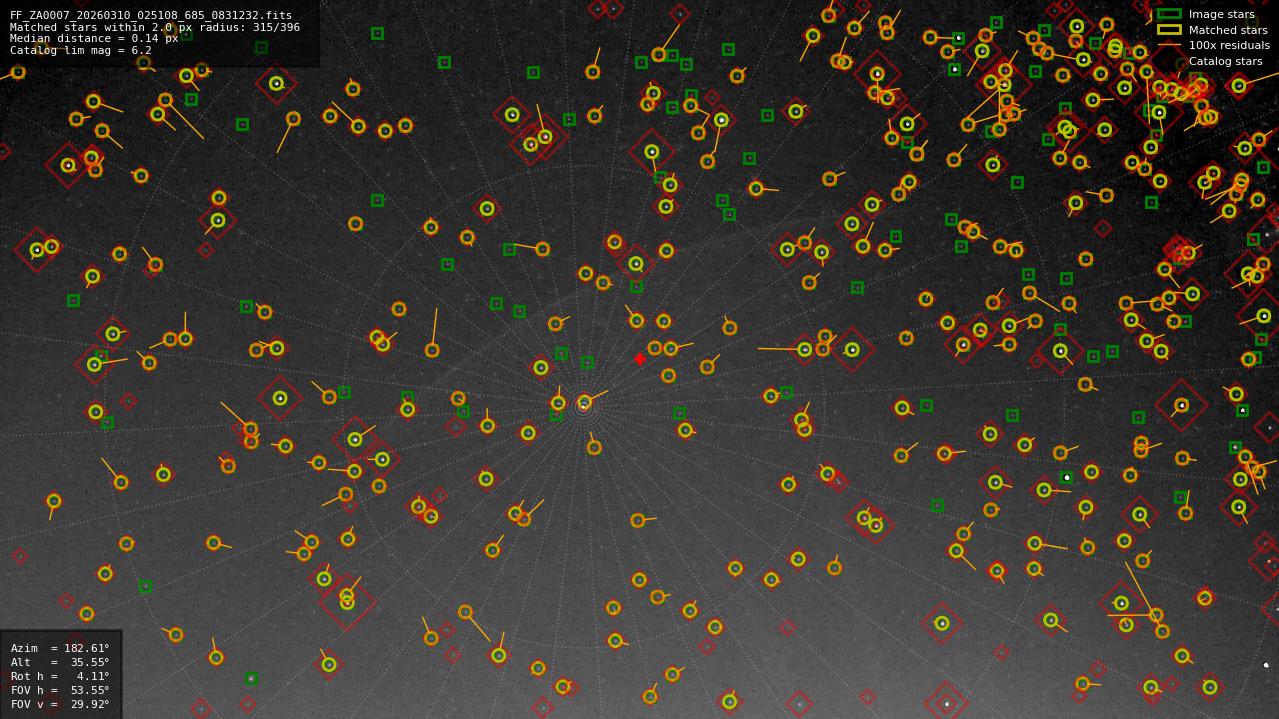Select the 'Catalog stars' legend label
Viewport: 1279px width, 719px height.
coord(1225,61)
